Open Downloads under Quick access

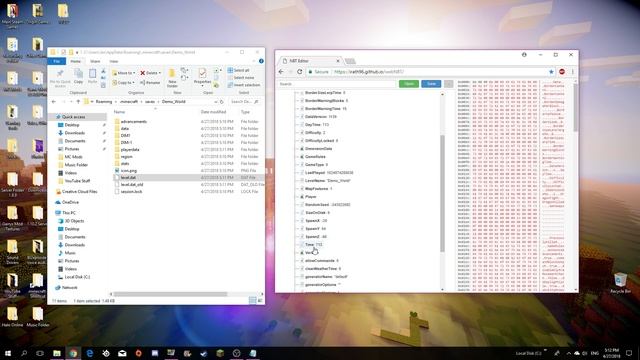(75, 133)
